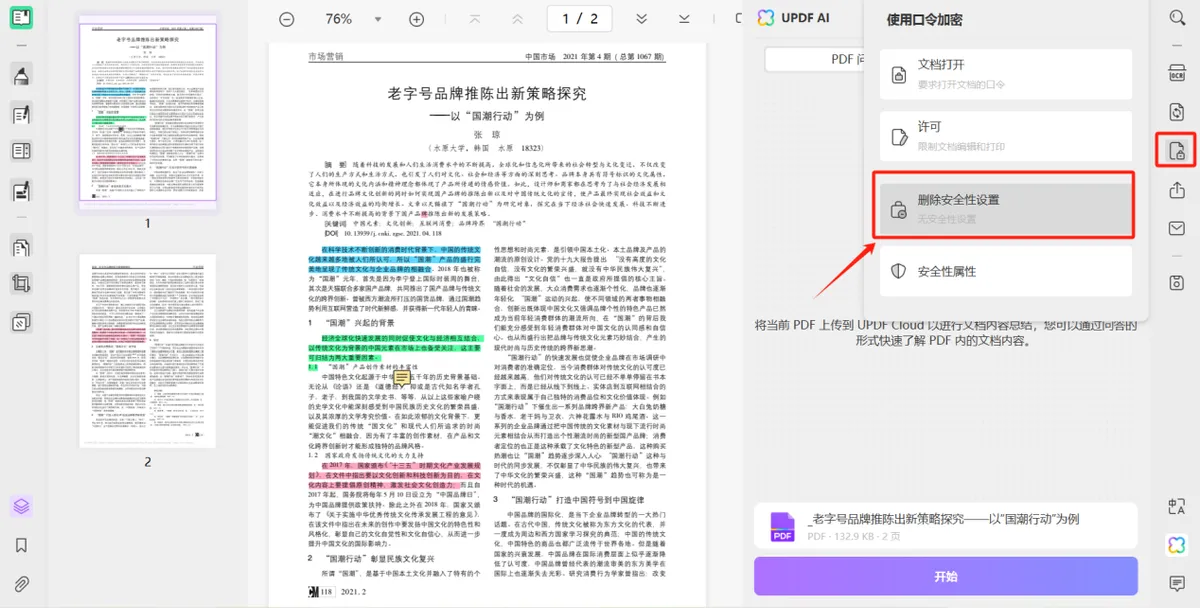The height and width of the screenshot is (608, 1200).
Task: Open the attachments paperclip panel
Action: click(x=21, y=584)
